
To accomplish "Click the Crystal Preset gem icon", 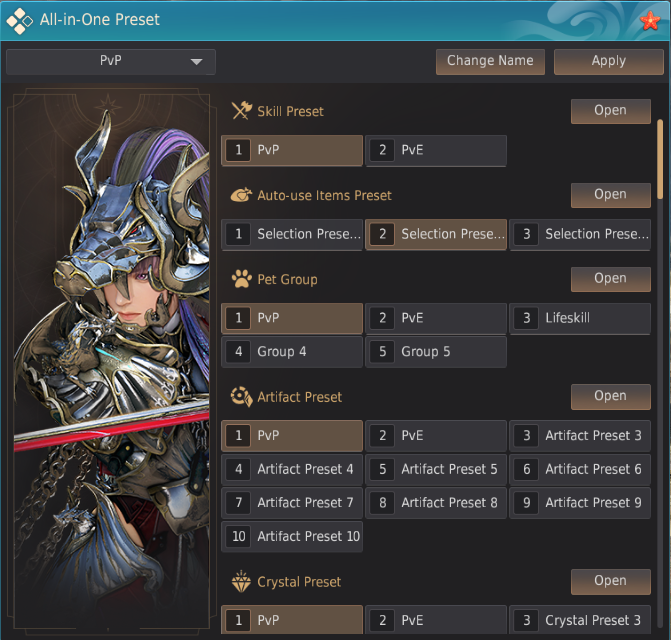I will pos(241,582).
